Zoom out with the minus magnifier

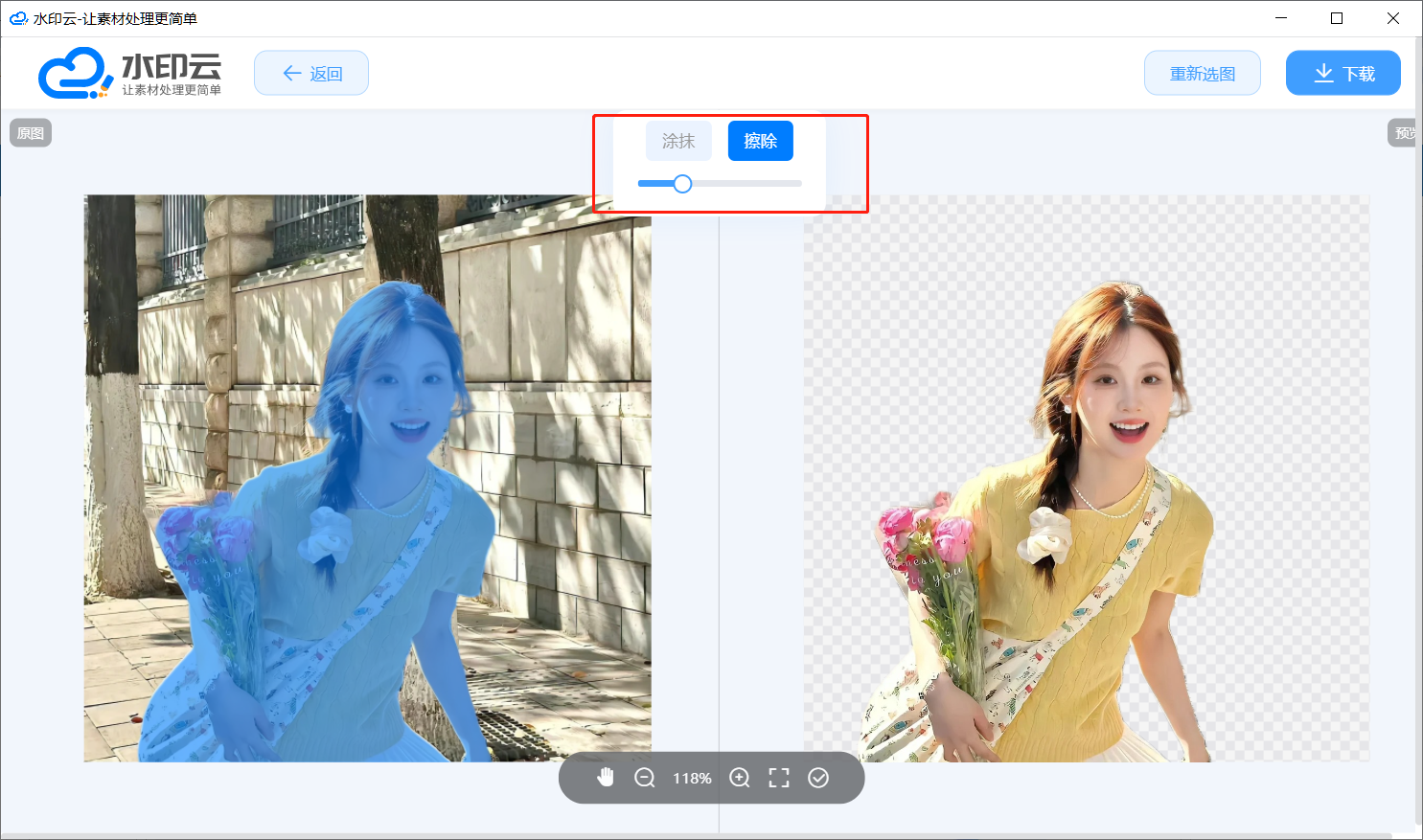645,778
